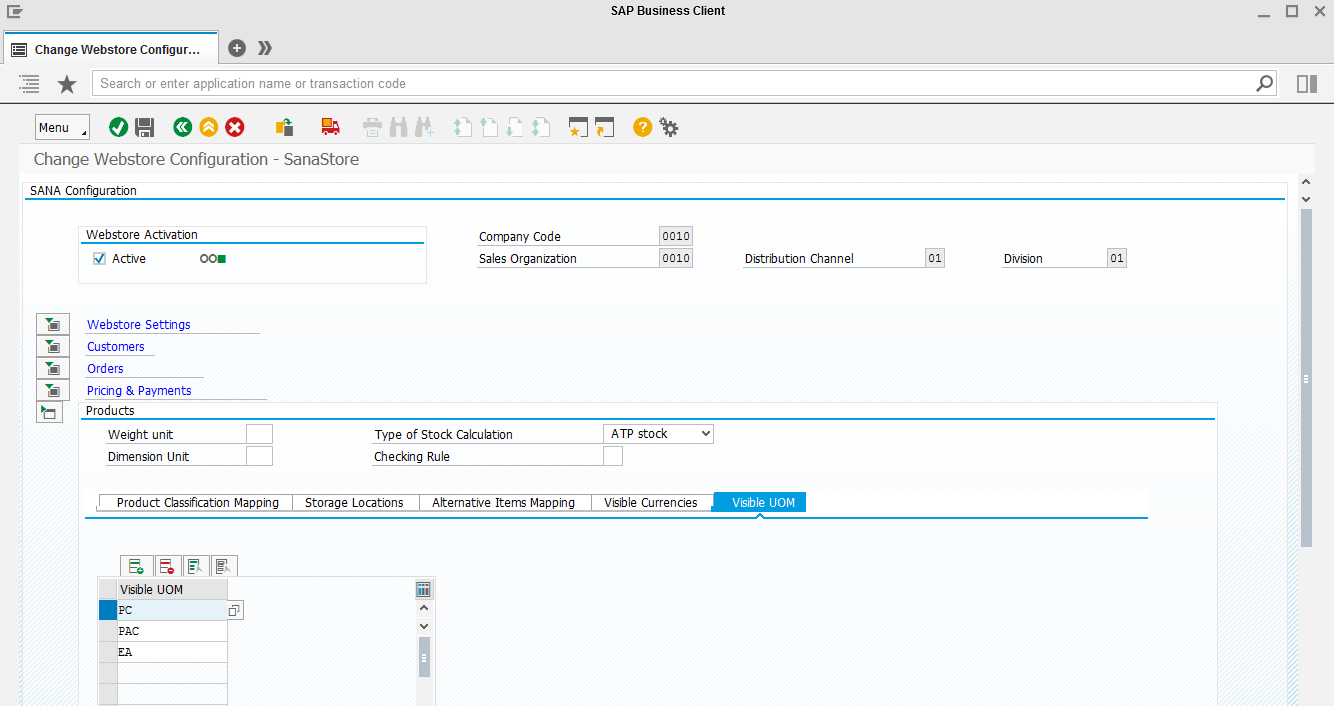The width and height of the screenshot is (1334, 706).
Task: Click the main page vertical scrollbar thumb
Action: click(x=1306, y=378)
